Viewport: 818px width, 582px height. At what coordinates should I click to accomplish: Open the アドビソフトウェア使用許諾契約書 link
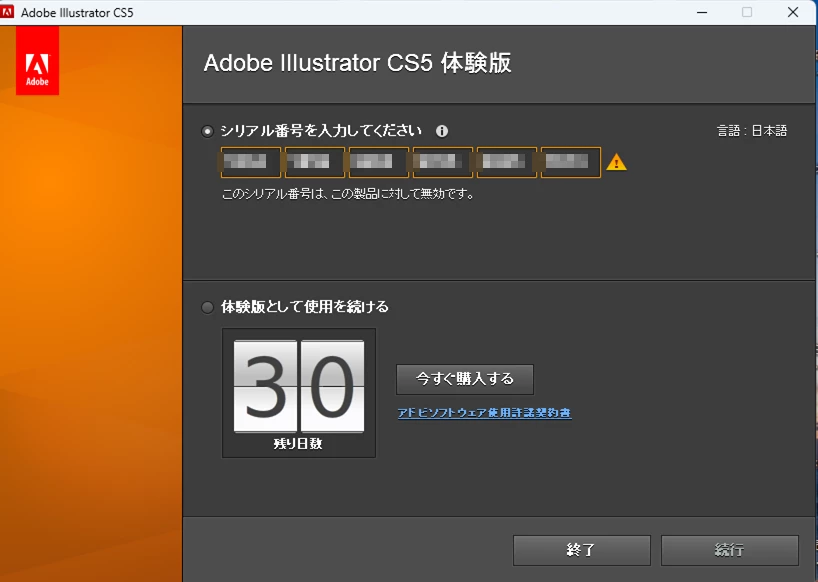pos(485,413)
